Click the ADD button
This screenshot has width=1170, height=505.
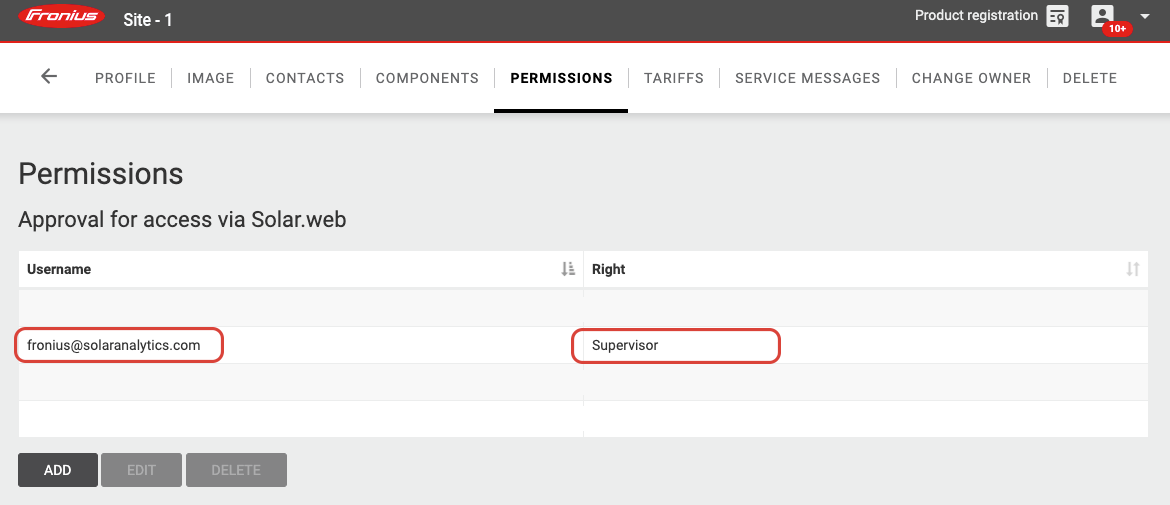pos(57,470)
